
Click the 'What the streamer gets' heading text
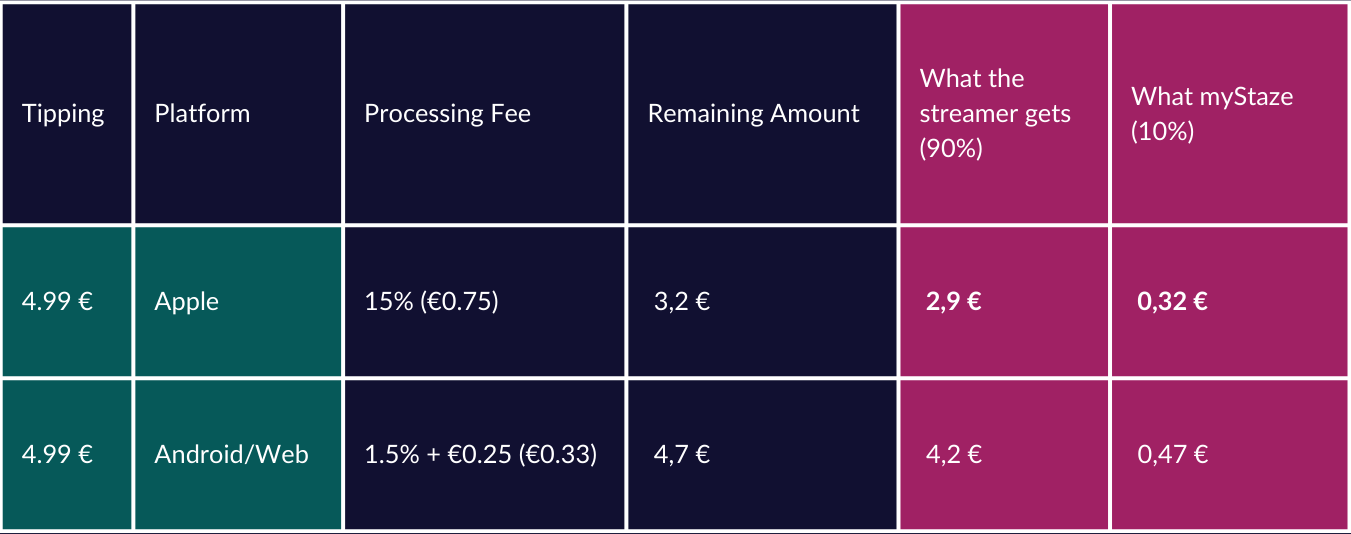[995, 96]
